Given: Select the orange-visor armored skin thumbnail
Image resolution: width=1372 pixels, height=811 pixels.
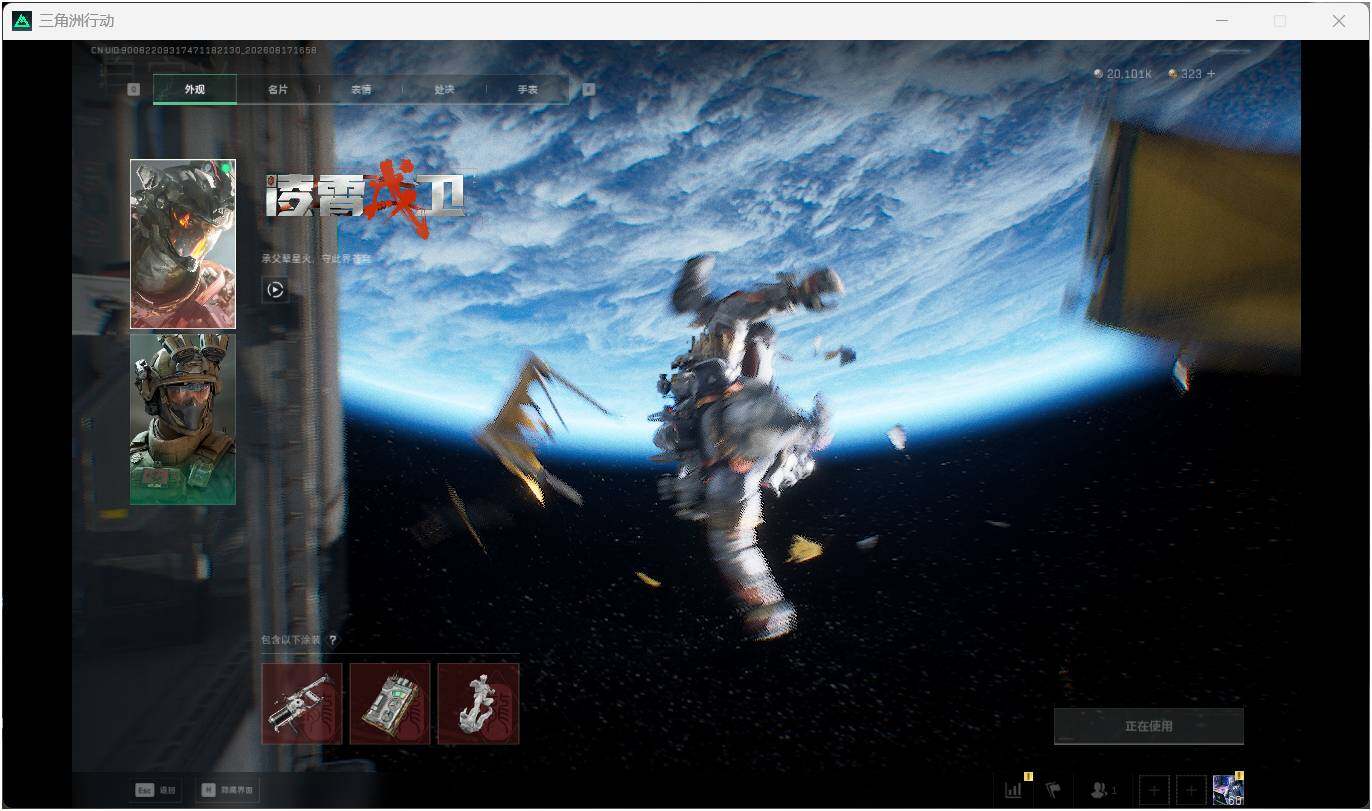Looking at the screenshot, I should pos(183,244).
